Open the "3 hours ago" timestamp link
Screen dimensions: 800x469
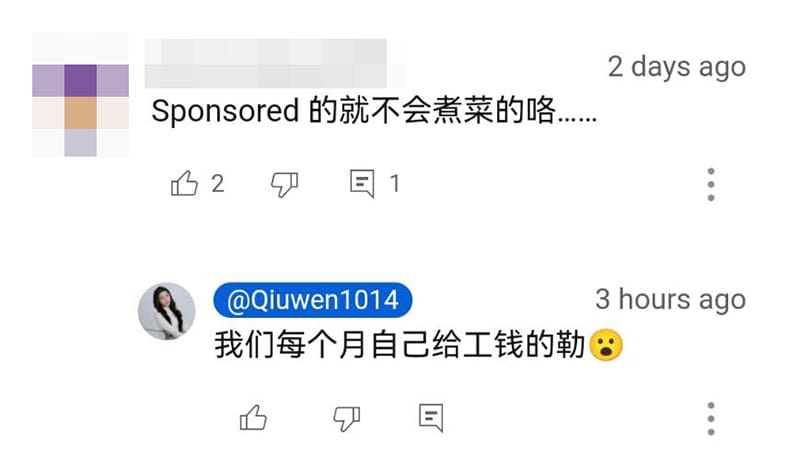click(x=670, y=299)
